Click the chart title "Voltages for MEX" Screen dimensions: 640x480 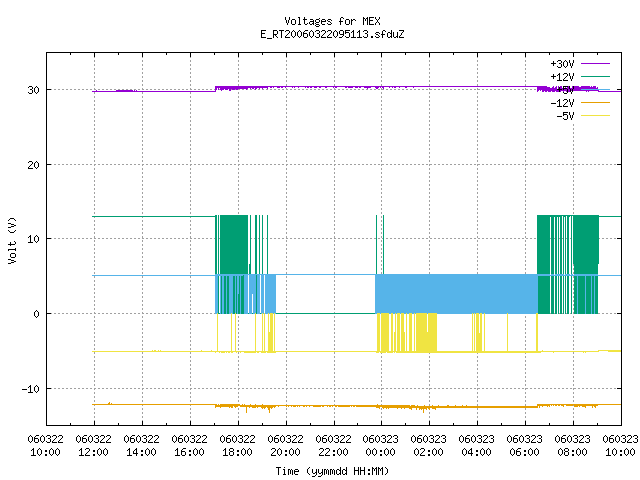click(x=332, y=21)
